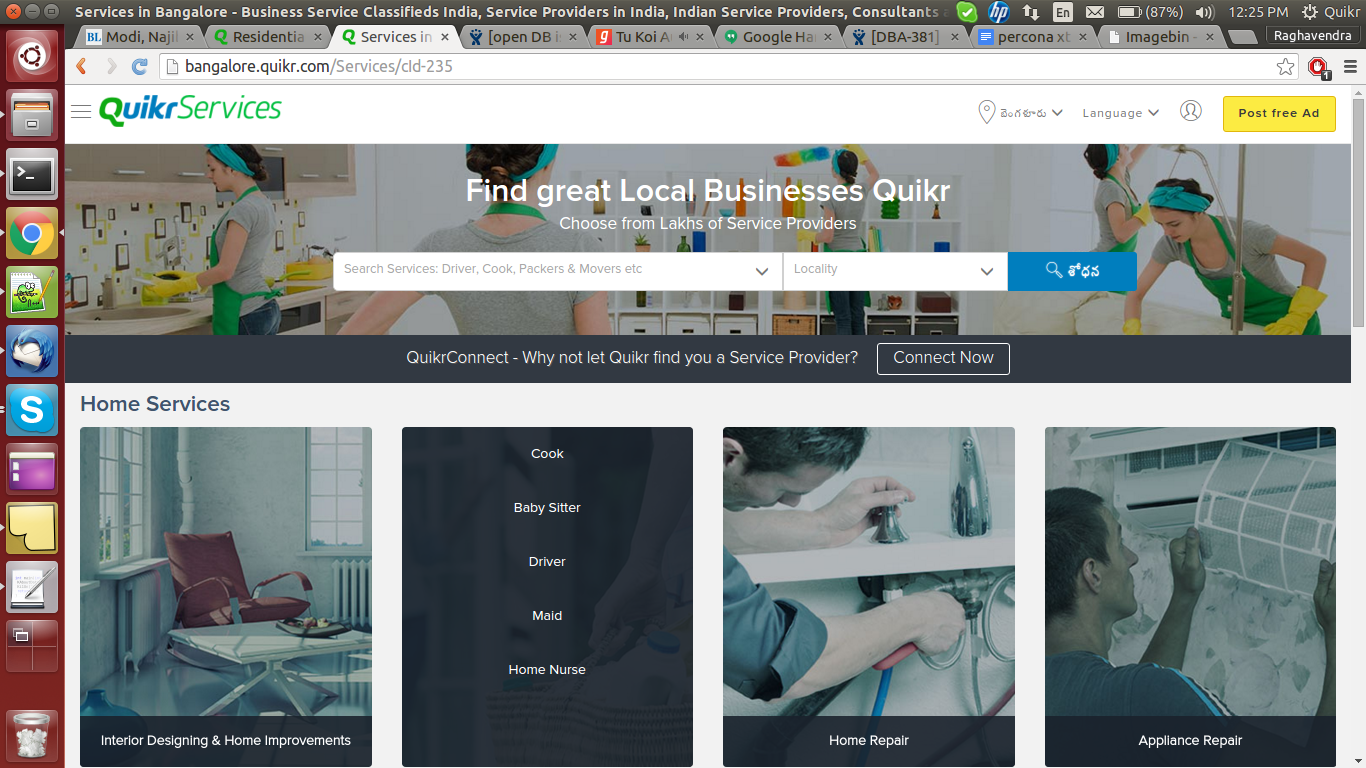Expand the Language dropdown
The height and width of the screenshot is (768, 1366).
point(1120,113)
